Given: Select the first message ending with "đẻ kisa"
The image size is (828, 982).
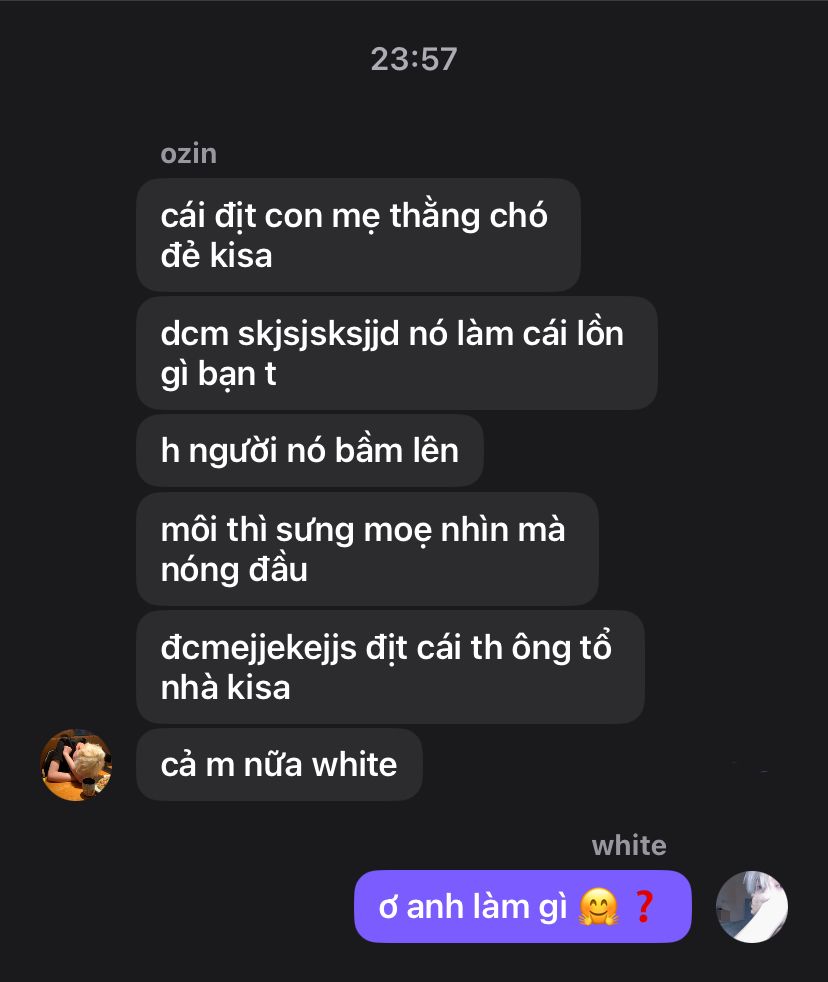Looking at the screenshot, I should click(358, 235).
